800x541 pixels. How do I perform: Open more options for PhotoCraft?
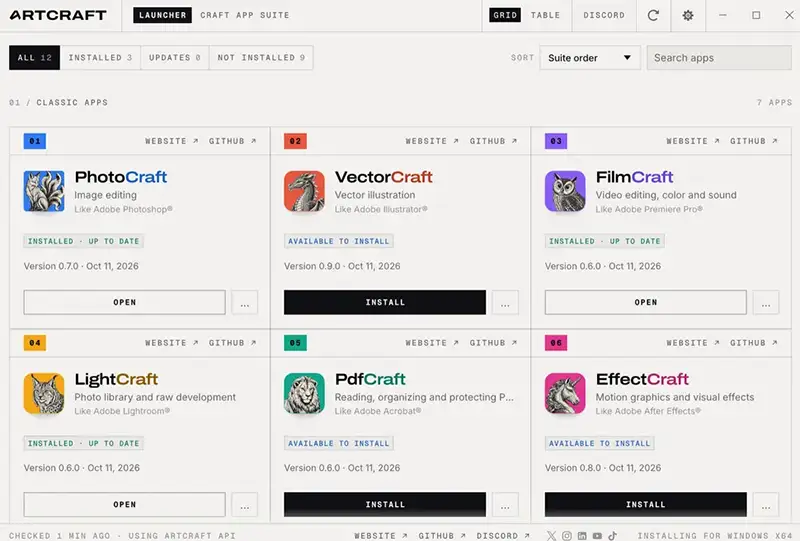(244, 302)
